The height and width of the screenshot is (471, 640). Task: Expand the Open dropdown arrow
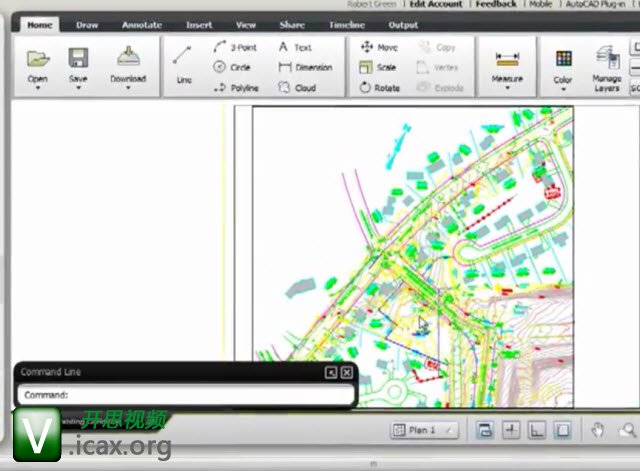point(38,87)
